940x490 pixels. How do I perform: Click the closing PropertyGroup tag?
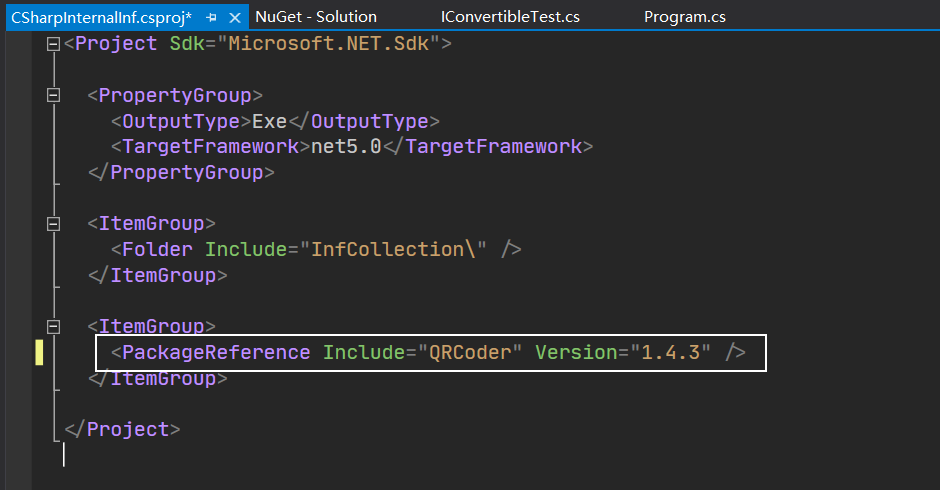(x=181, y=173)
